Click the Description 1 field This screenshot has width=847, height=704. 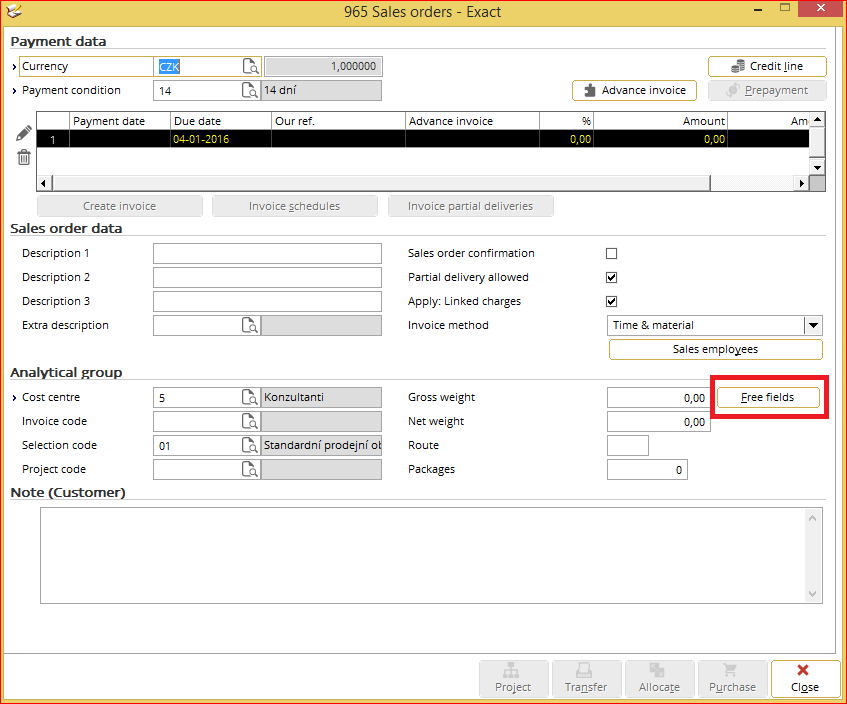tap(267, 253)
